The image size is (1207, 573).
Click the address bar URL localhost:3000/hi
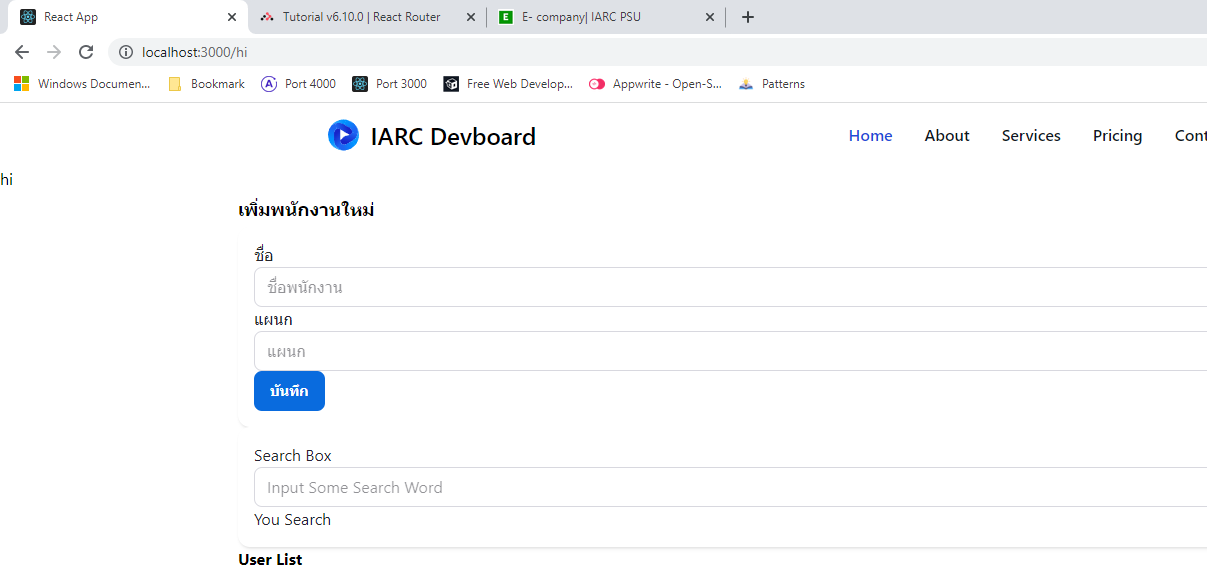tap(194, 52)
